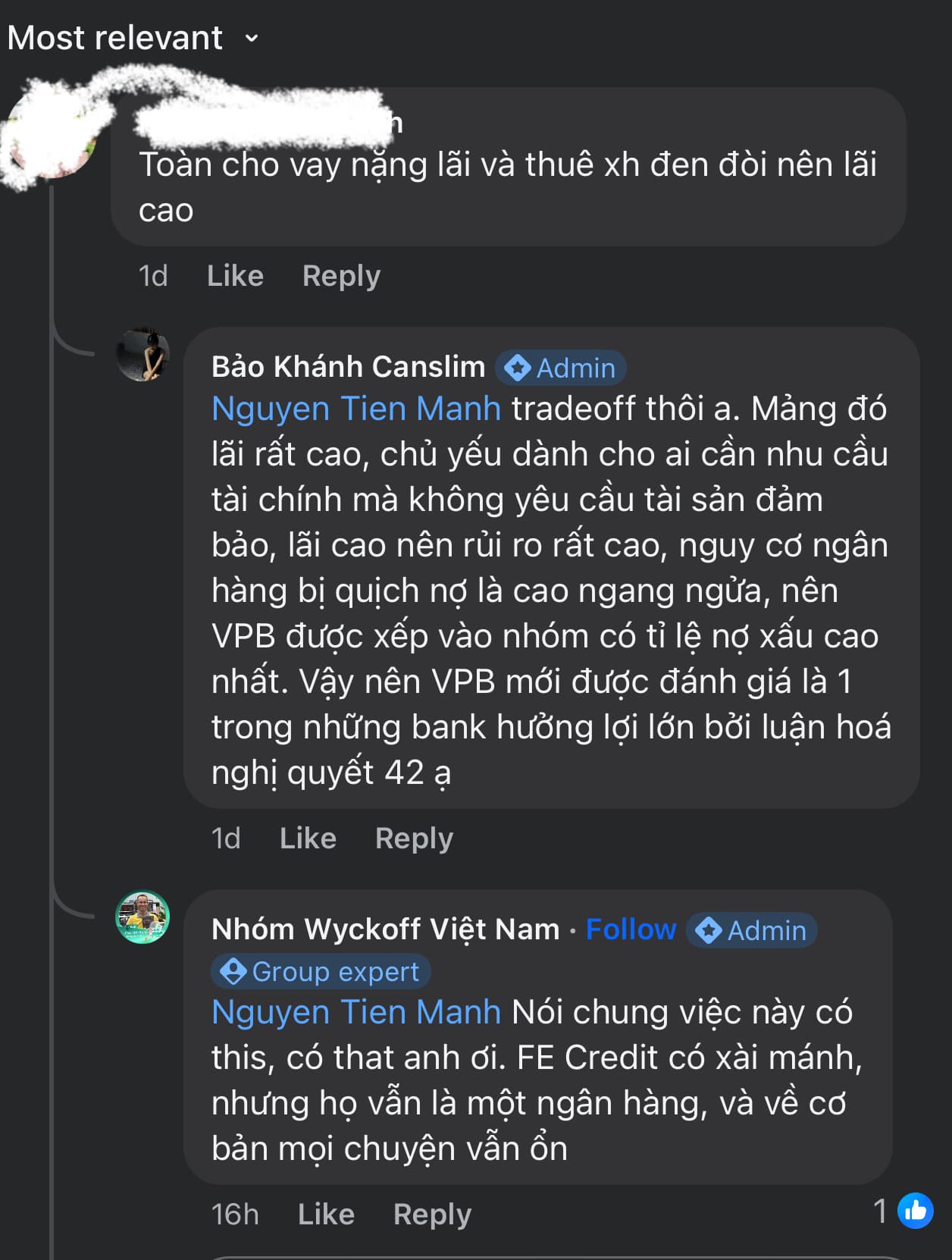The image size is (952, 1260).
Task: Click the blue thumbs-up reaction icon
Action: (x=916, y=1211)
